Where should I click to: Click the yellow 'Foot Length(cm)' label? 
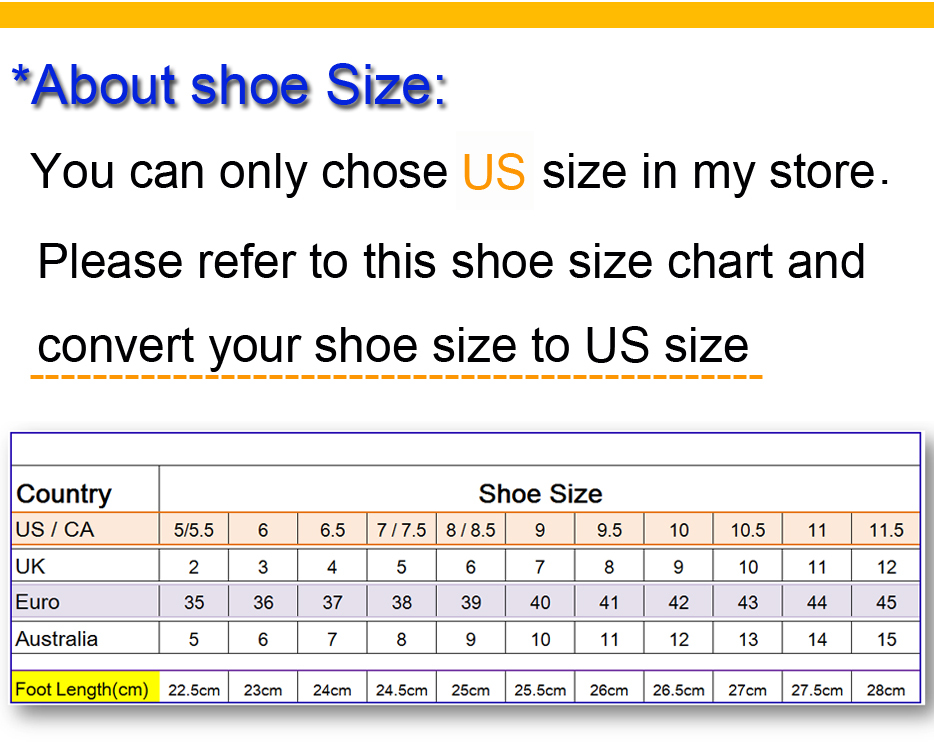click(85, 689)
